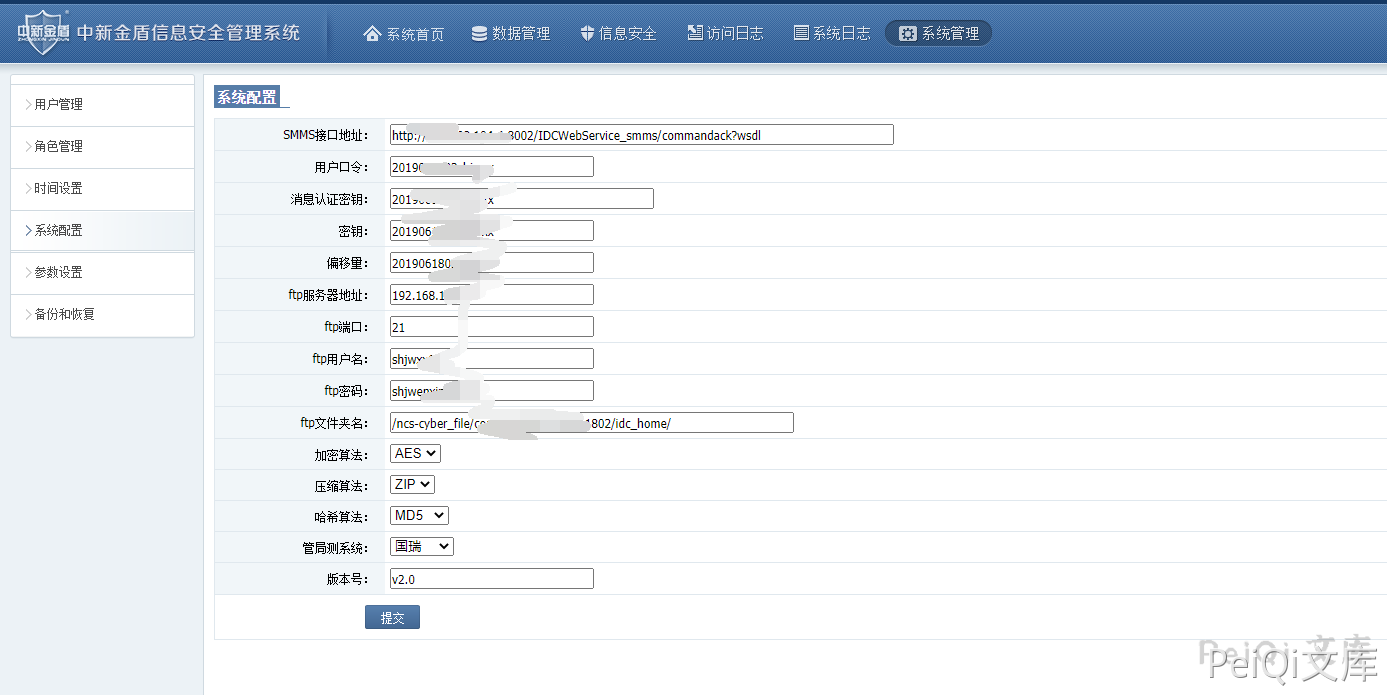
Task: Go to 备份和恢复 in the sidebar
Action: pyautogui.click(x=102, y=315)
